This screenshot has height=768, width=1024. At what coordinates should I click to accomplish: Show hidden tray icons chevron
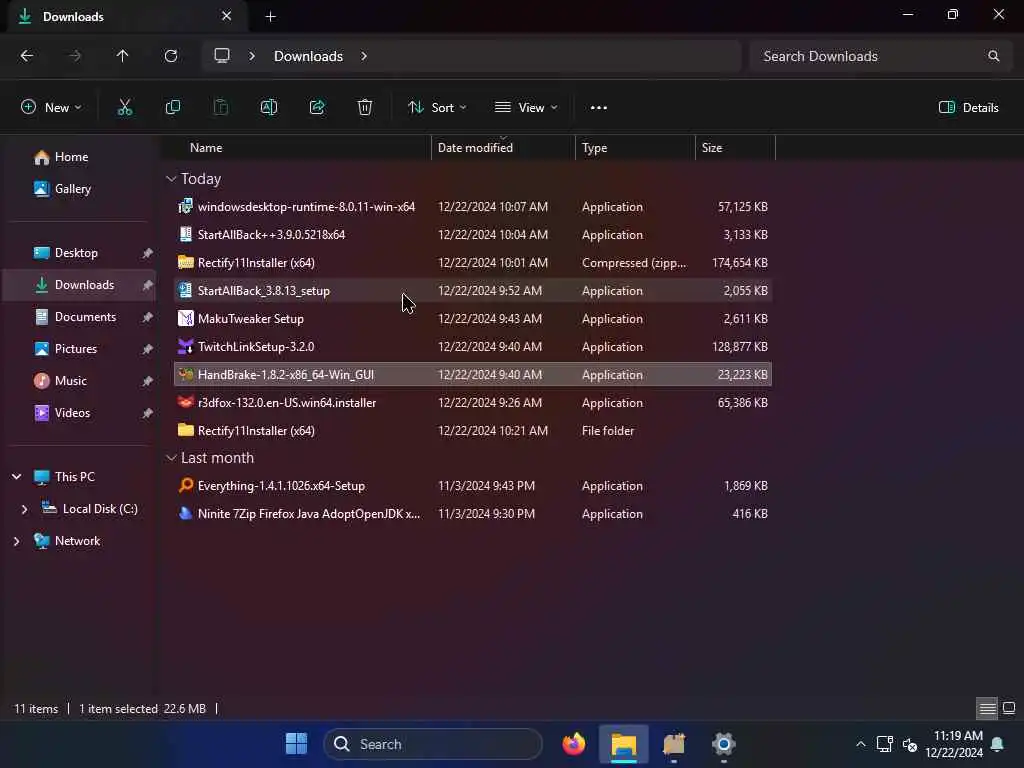(861, 744)
